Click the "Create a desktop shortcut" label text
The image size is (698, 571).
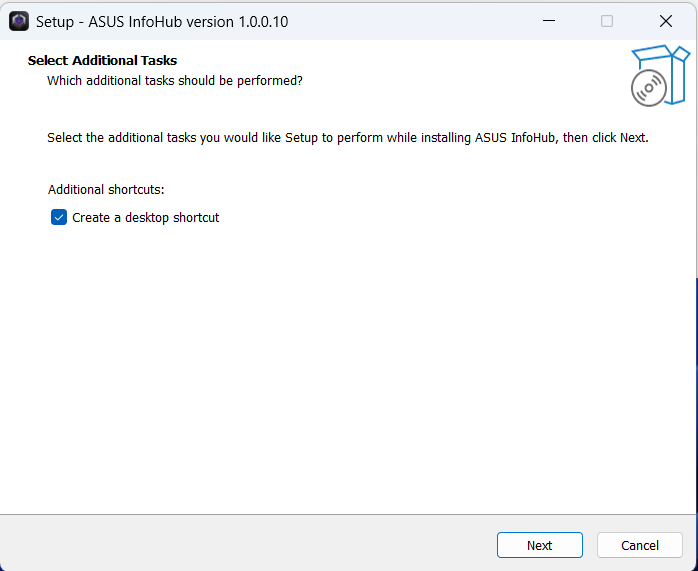point(146,218)
